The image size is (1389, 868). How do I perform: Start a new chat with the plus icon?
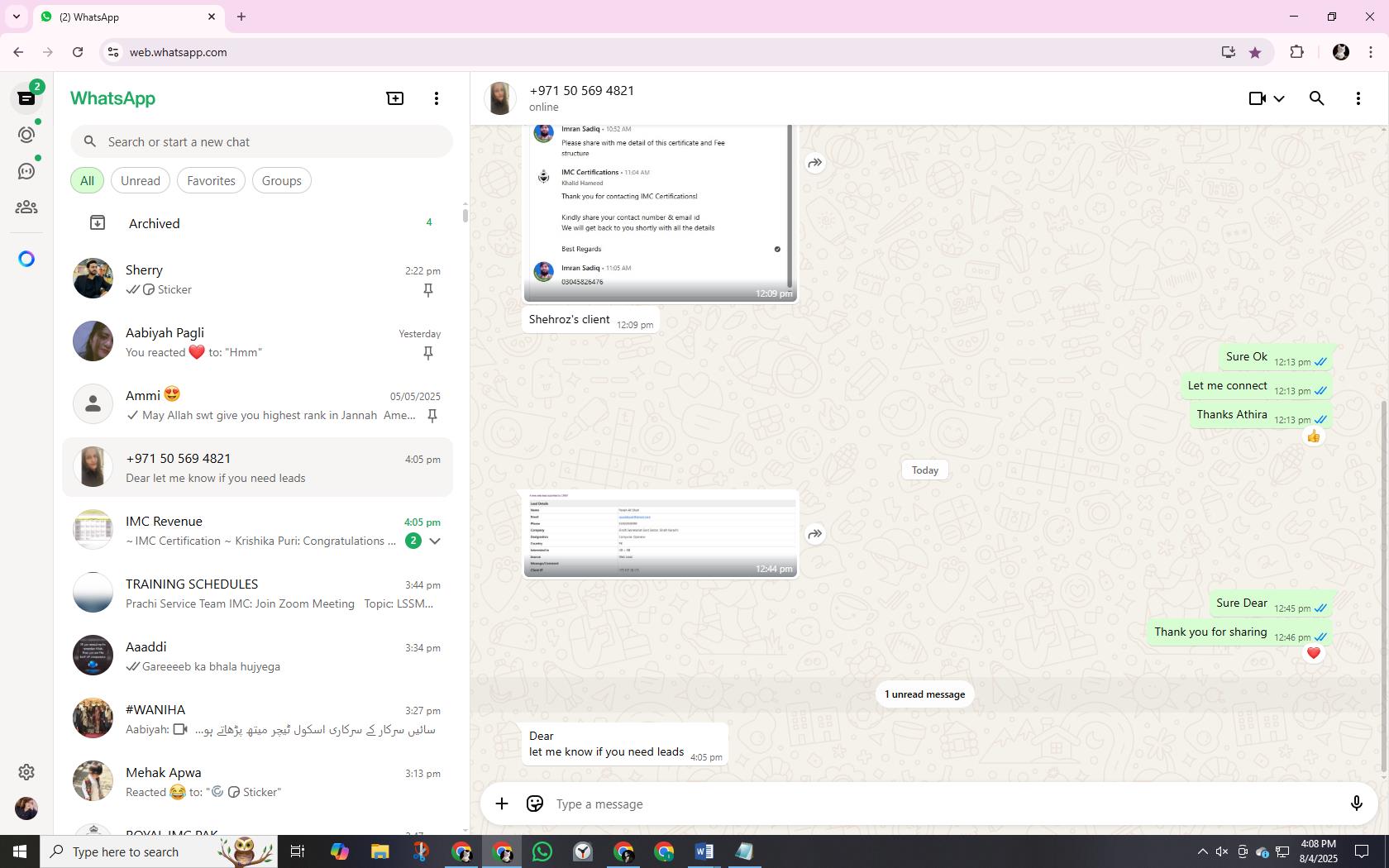point(395,98)
